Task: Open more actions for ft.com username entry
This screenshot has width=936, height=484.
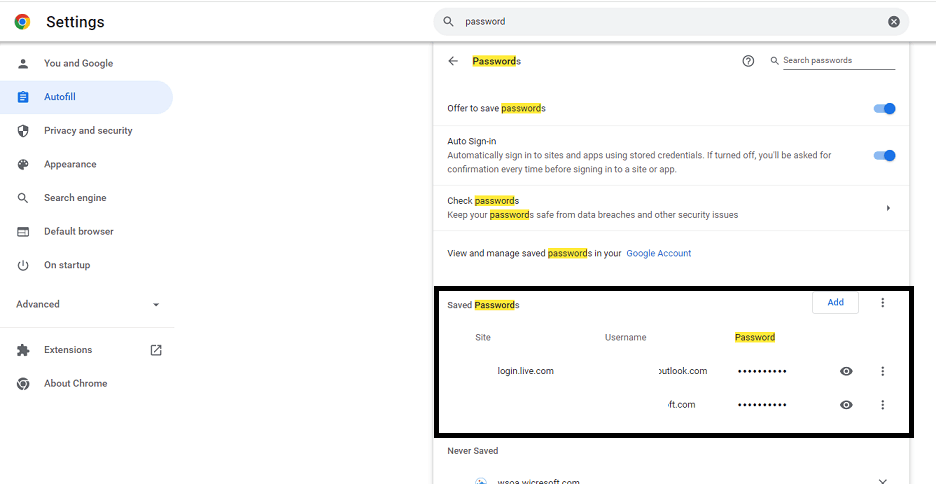Action: 883,405
